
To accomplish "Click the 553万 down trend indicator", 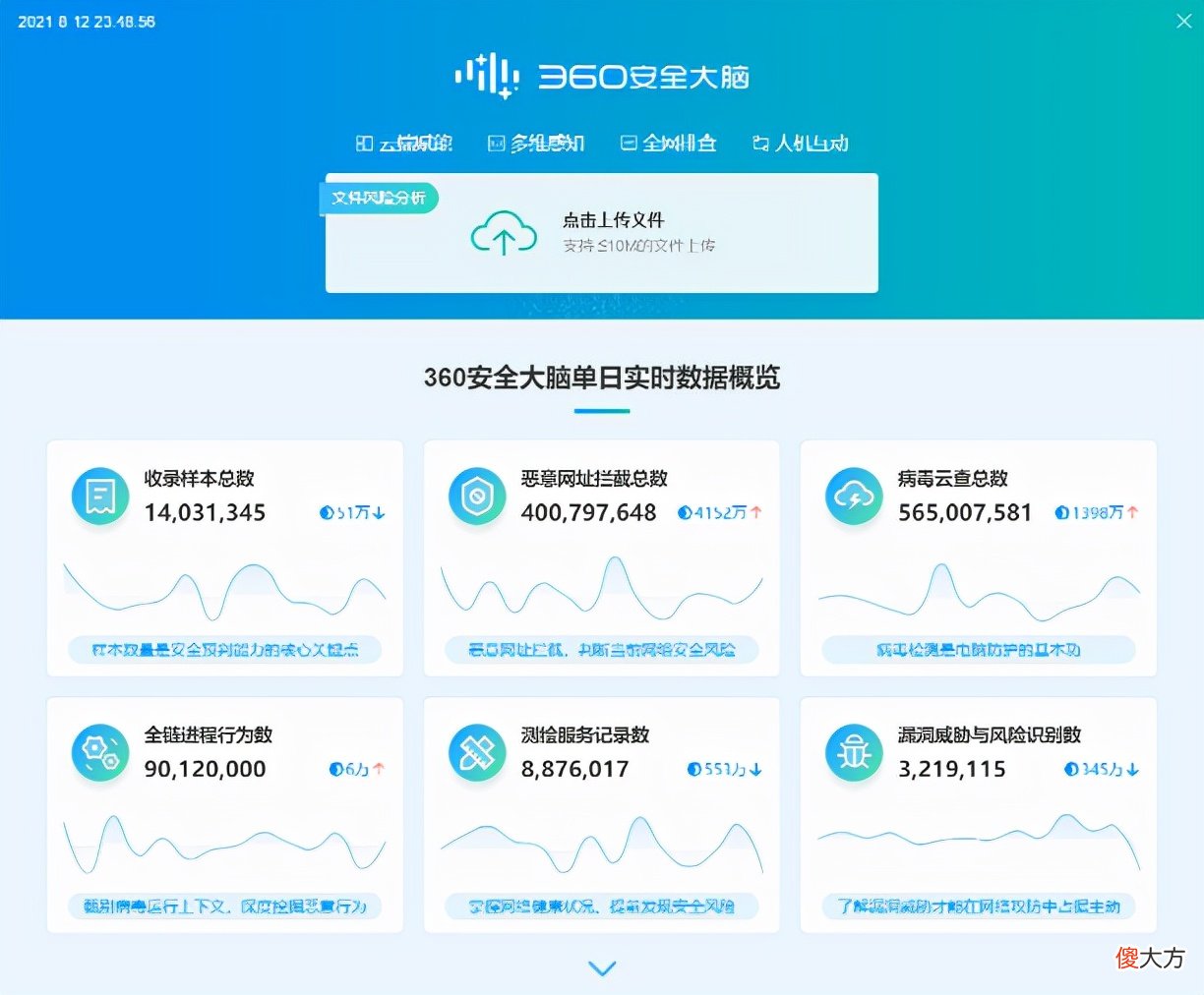I will tap(724, 769).
